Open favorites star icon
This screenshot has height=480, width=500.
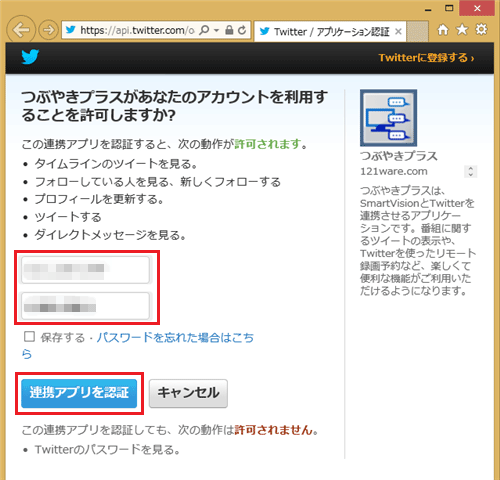pos(462,30)
